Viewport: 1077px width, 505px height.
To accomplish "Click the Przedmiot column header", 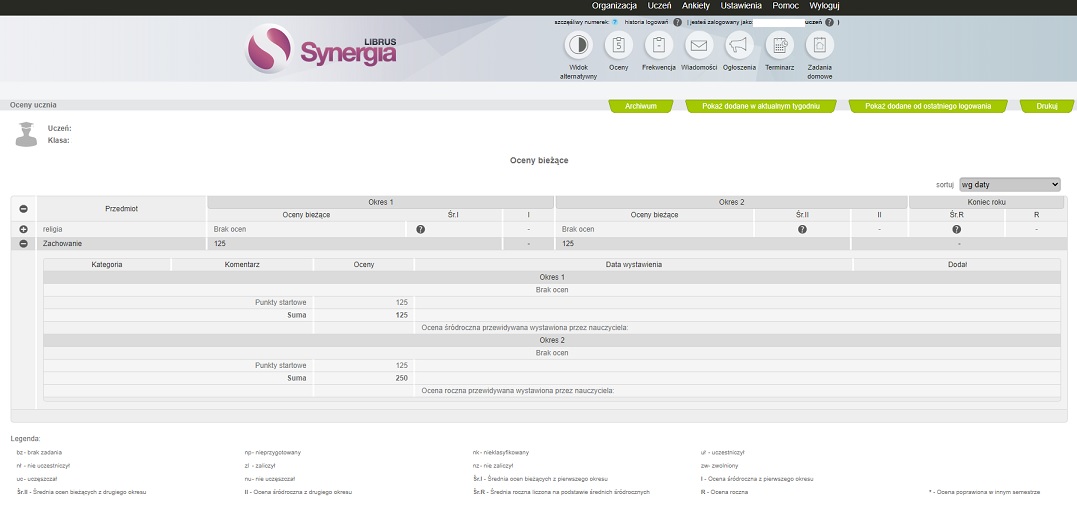I will coord(122,209).
